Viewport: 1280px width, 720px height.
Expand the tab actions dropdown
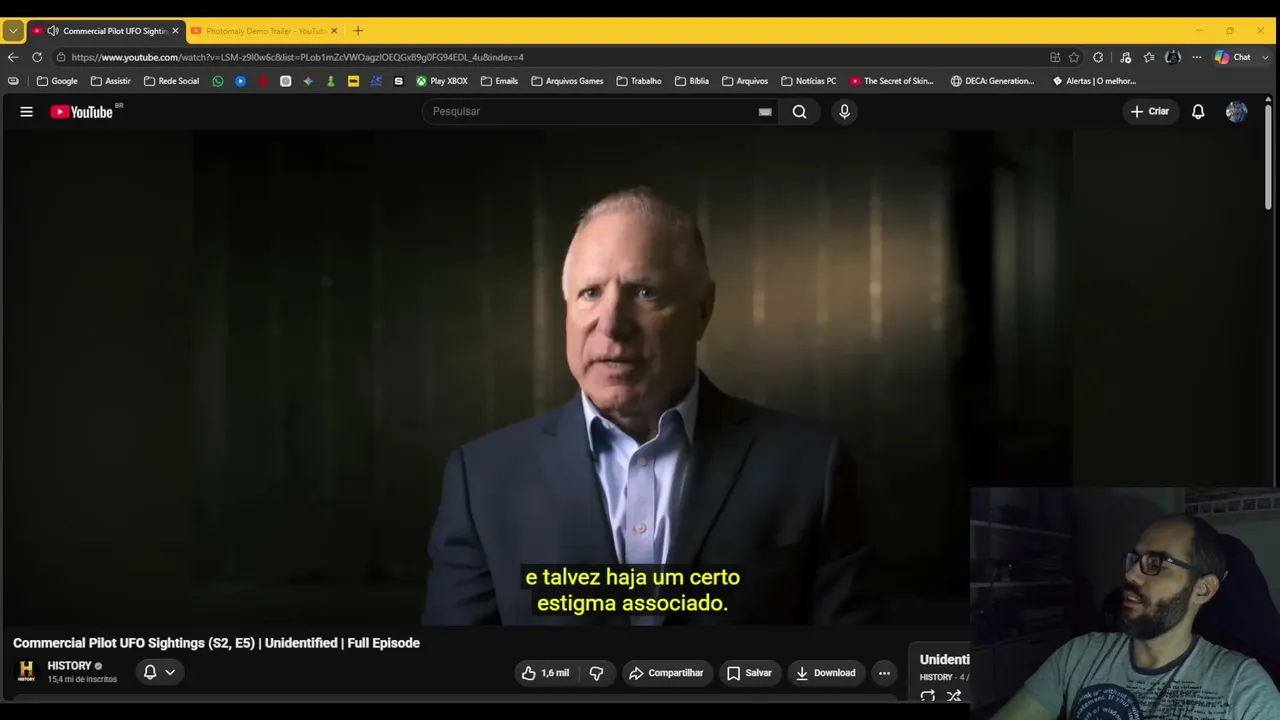[x=13, y=31]
